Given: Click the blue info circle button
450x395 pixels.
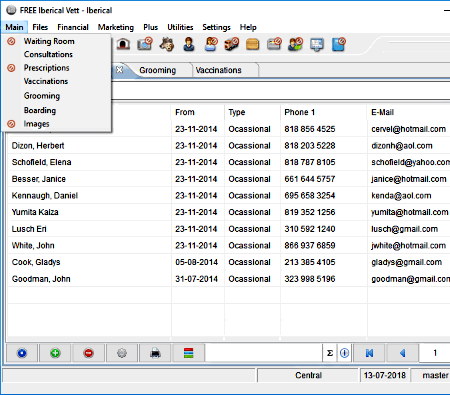Looking at the screenshot, I should [x=345, y=353].
